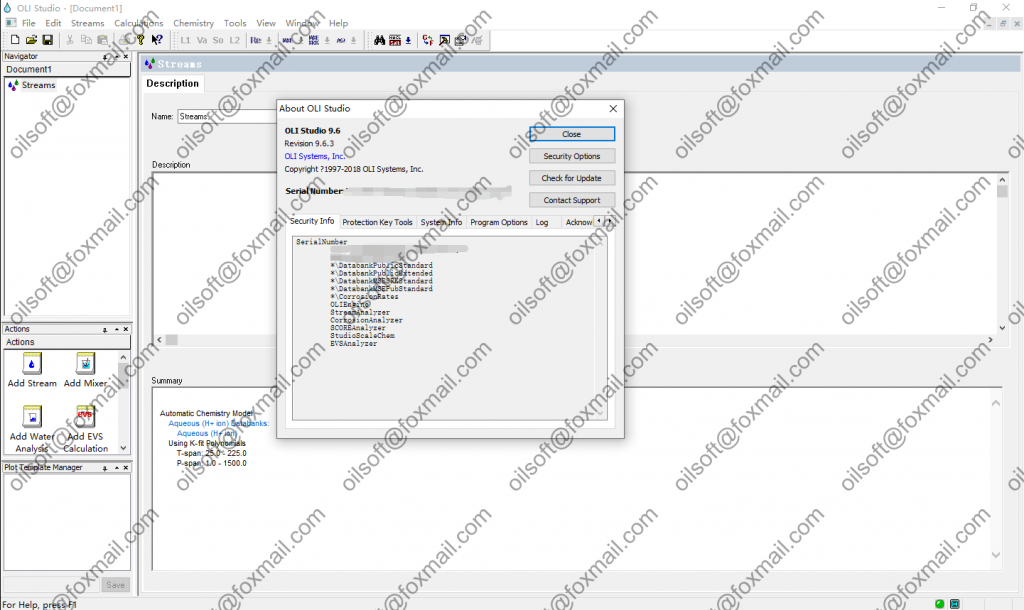The height and width of the screenshot is (610, 1024).
Task: Click the L2 second liquid toolbar button
Action: point(234,40)
